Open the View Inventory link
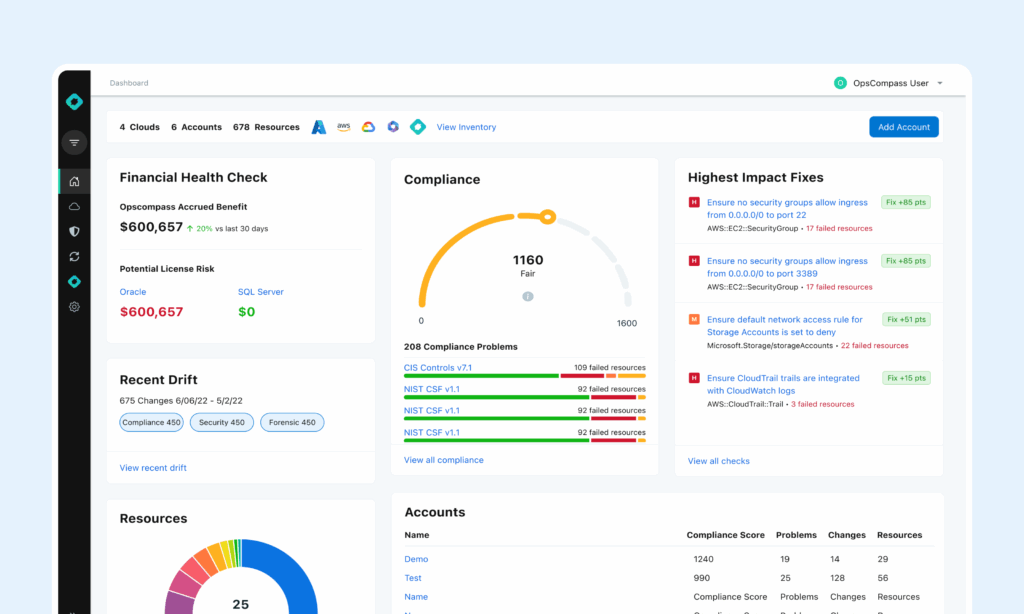Screen dimensions: 1024x614 point(466,127)
